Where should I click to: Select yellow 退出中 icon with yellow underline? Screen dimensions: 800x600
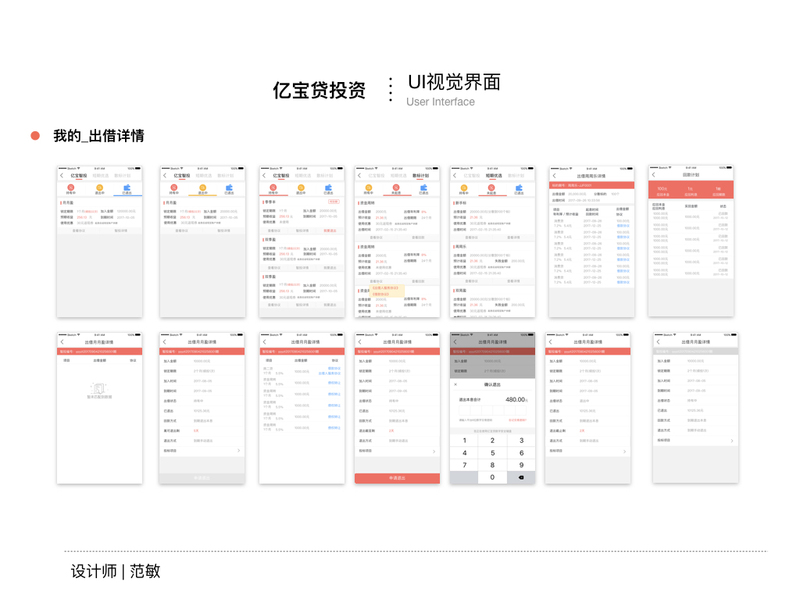(203, 189)
